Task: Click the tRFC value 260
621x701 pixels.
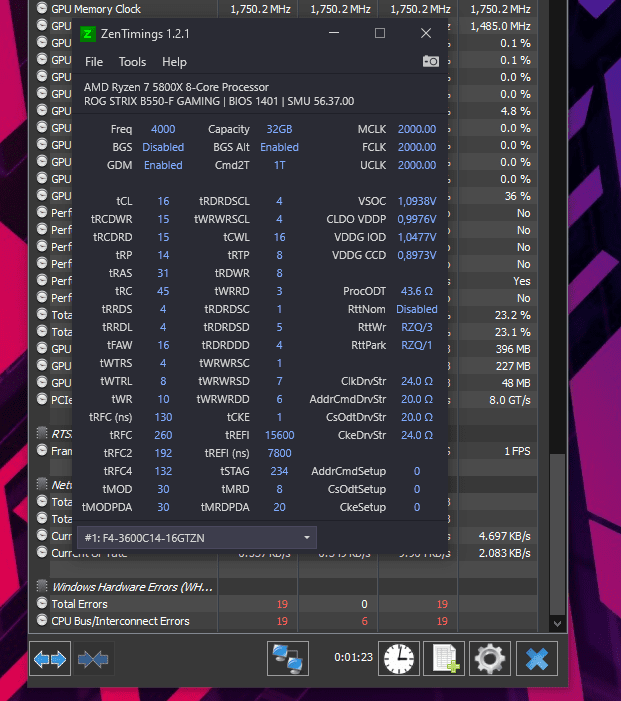Action: [163, 435]
